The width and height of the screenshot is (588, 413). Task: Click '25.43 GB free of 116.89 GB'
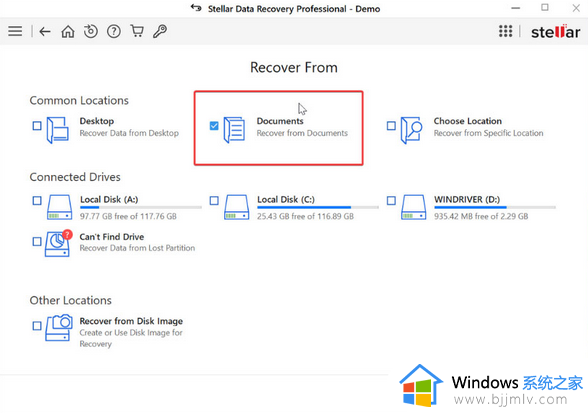coord(305,216)
